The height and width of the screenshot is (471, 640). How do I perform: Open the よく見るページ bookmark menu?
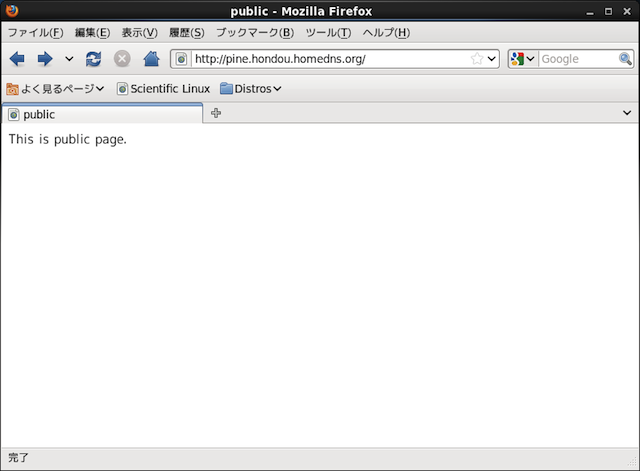click(55, 88)
